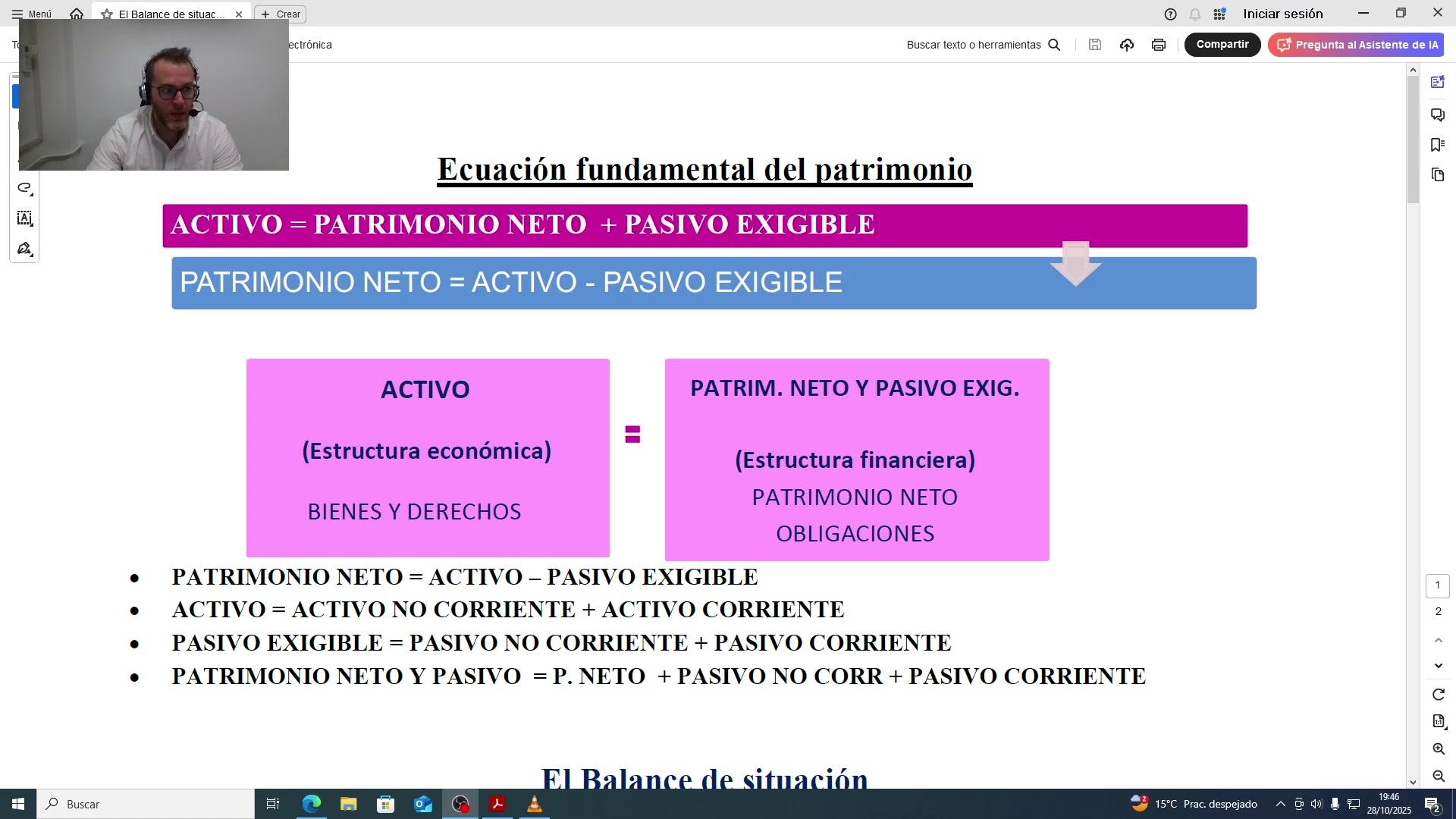
Task: Open the bookmarks panel
Action: (1437, 145)
